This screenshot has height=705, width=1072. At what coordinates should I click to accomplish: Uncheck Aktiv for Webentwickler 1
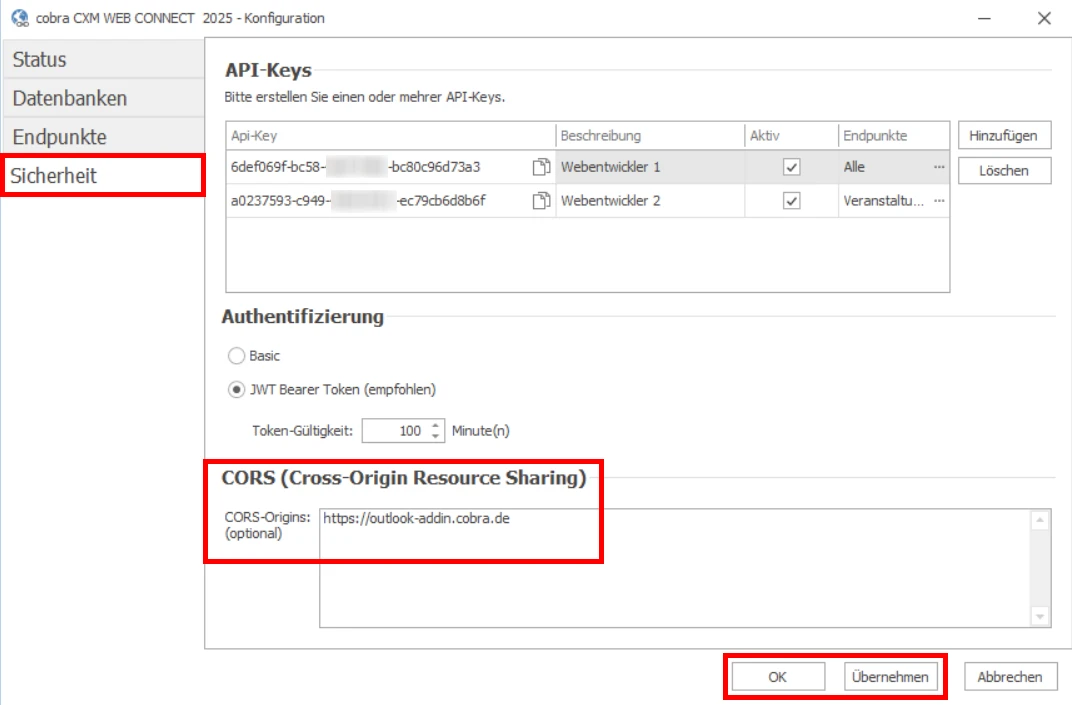coord(791,167)
